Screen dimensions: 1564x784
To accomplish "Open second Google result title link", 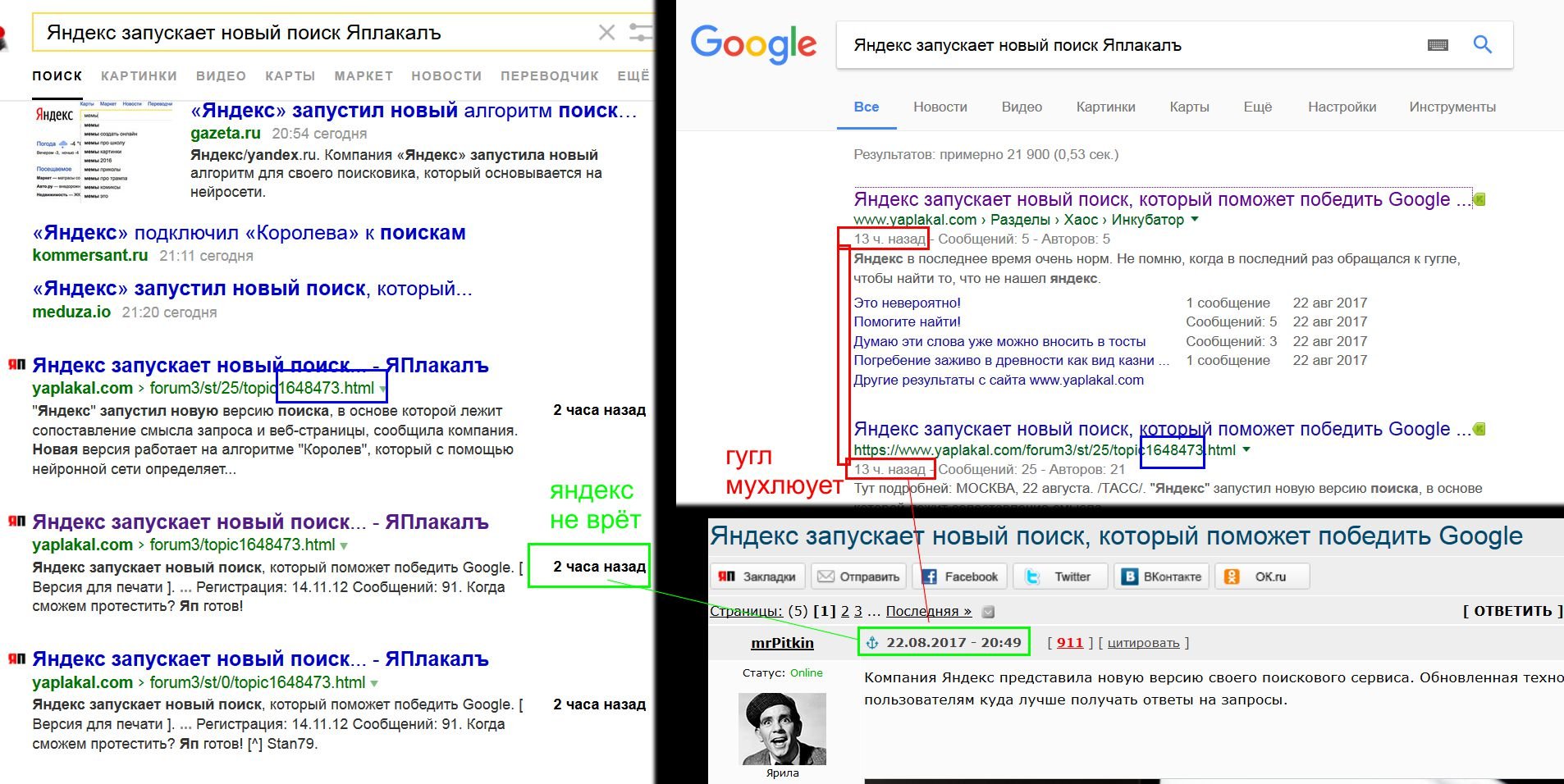I will click(x=1162, y=429).
